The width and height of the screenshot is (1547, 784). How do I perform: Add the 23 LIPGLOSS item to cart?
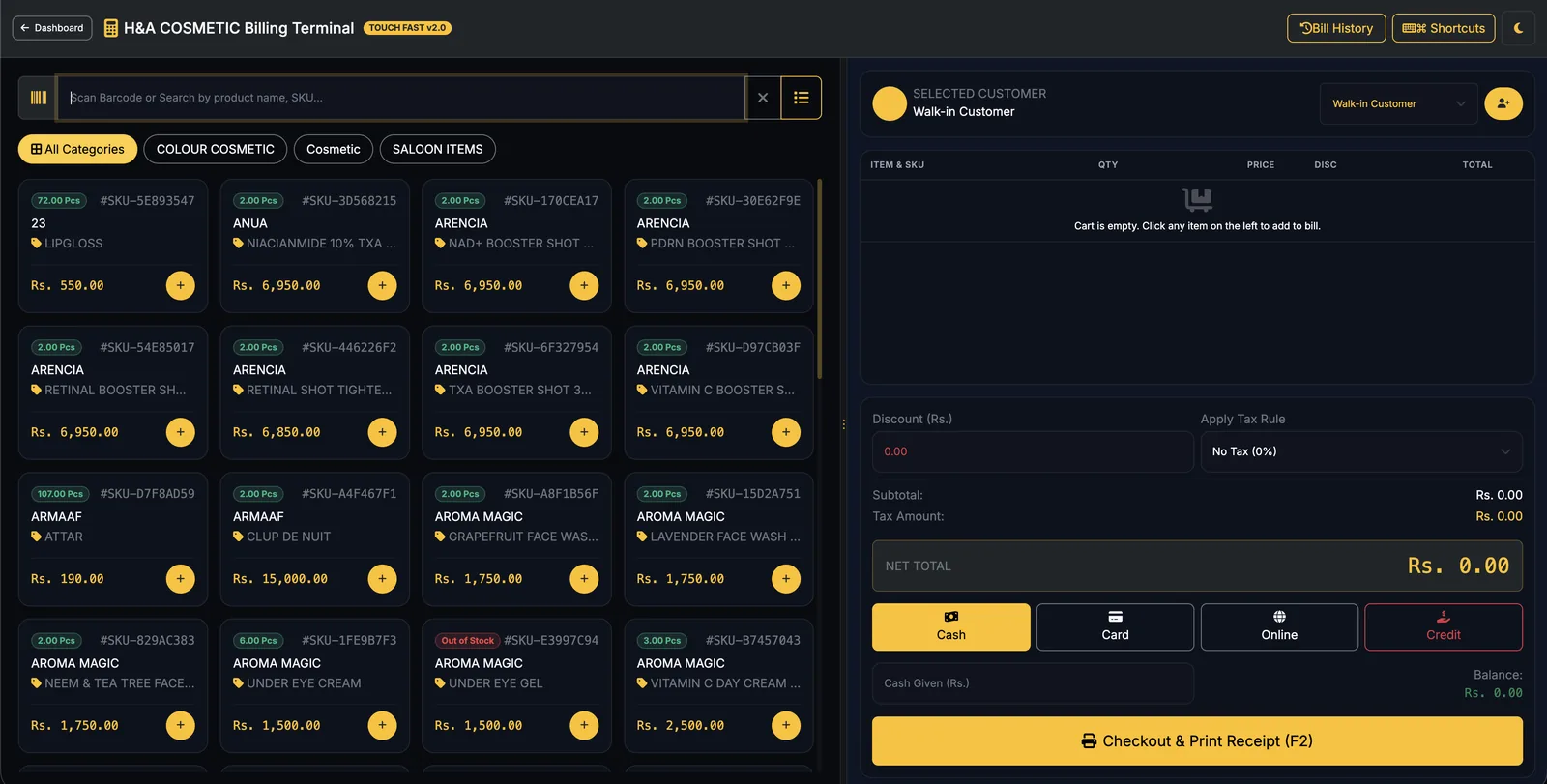(180, 285)
